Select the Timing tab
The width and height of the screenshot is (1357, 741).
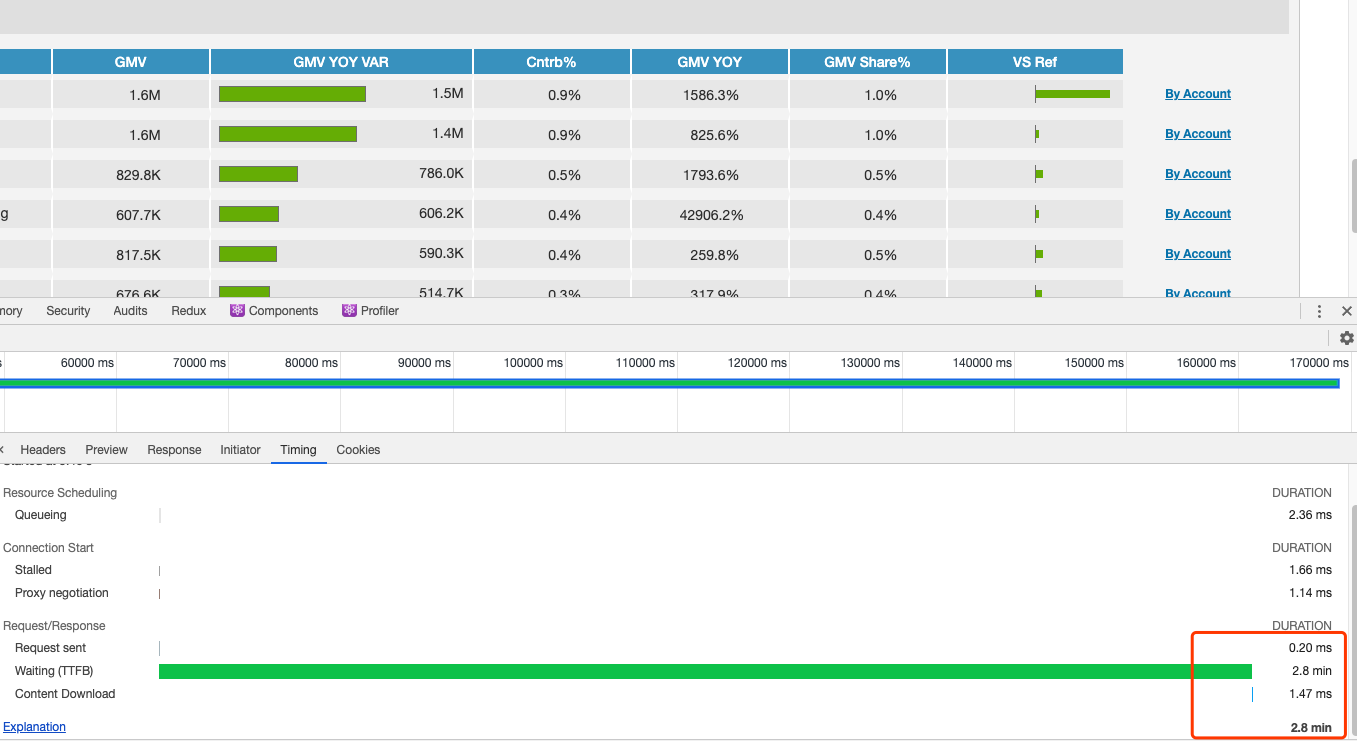pos(298,450)
